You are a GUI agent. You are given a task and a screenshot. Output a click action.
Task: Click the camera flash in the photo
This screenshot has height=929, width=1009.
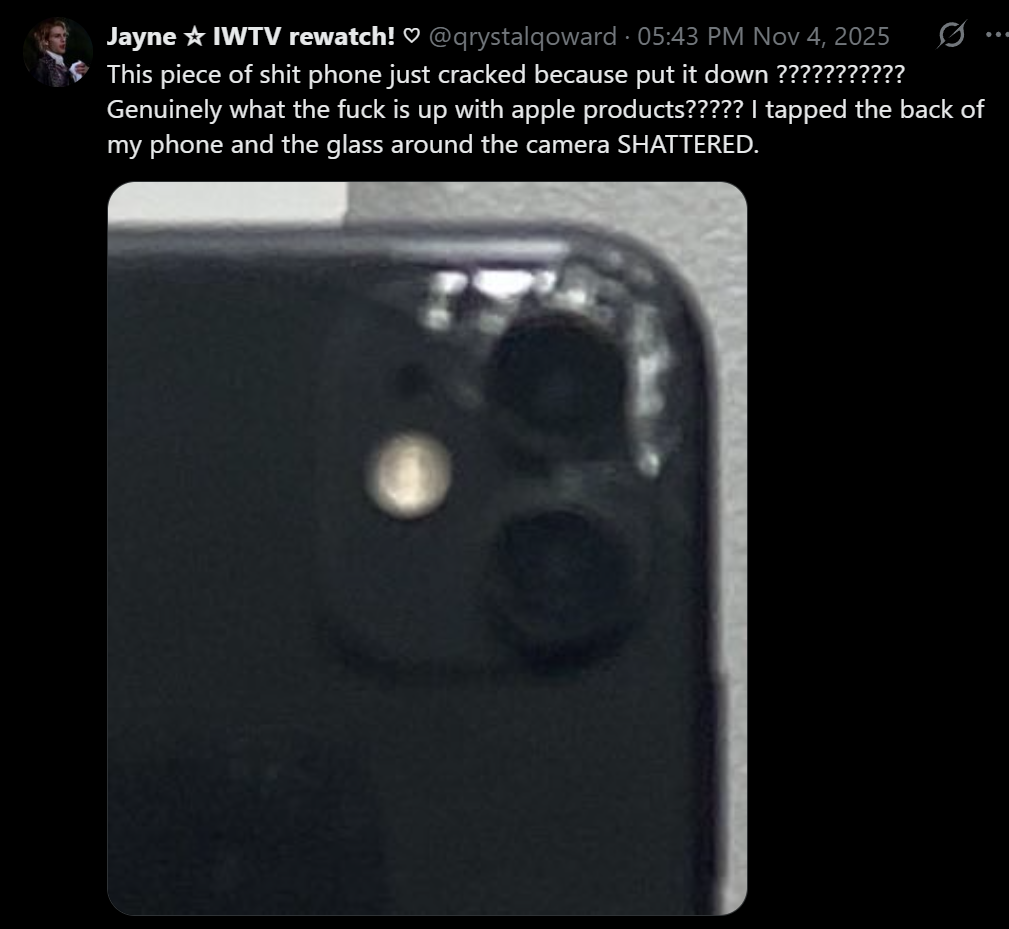[408, 476]
